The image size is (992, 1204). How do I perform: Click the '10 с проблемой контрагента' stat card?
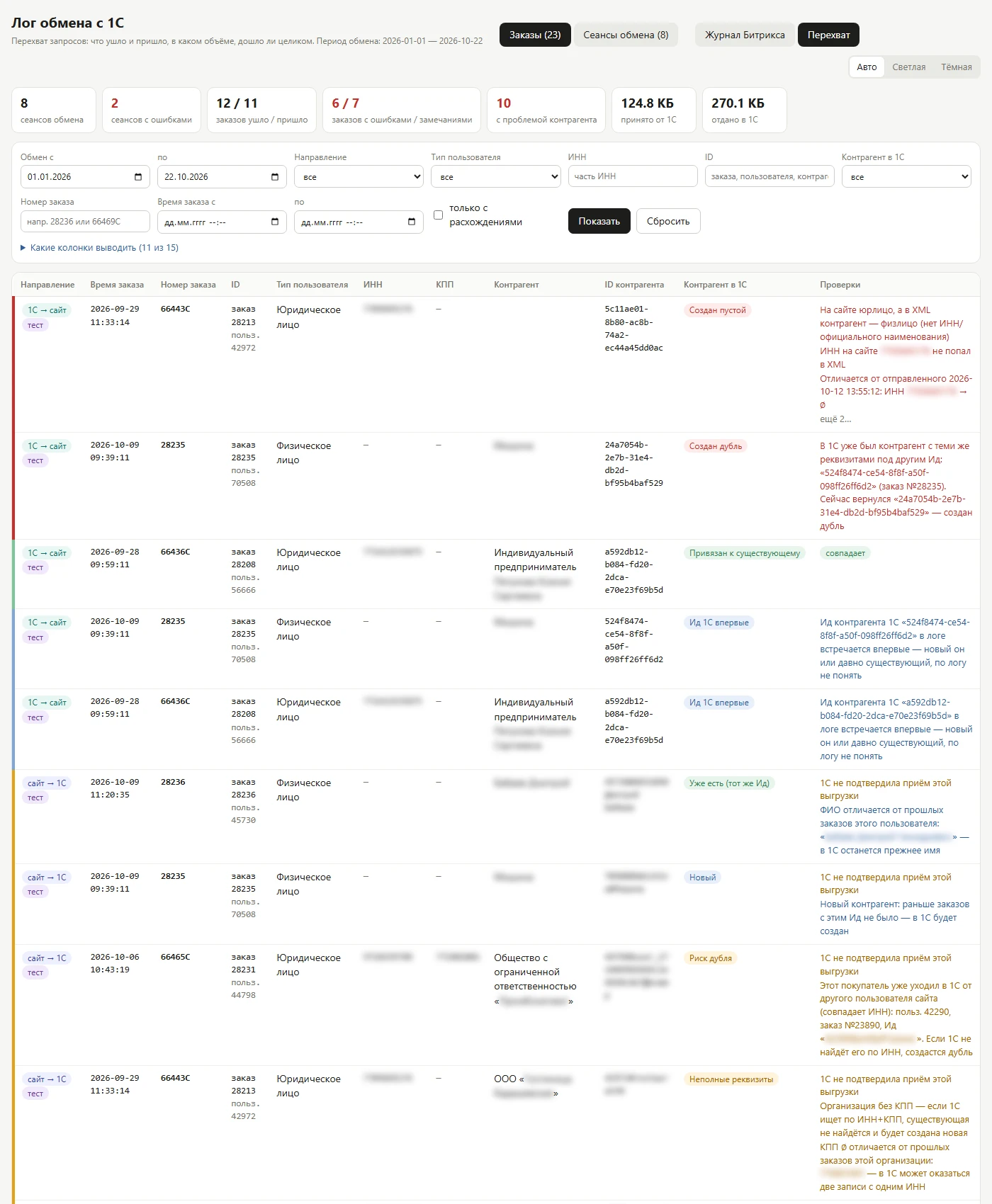pyautogui.click(x=546, y=110)
